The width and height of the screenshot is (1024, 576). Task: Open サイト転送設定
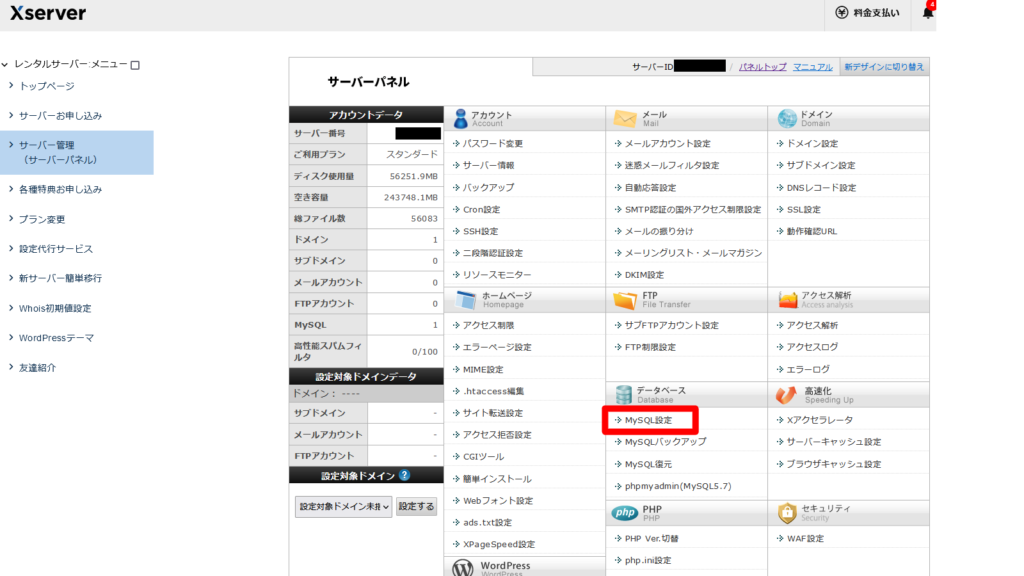pos(492,413)
